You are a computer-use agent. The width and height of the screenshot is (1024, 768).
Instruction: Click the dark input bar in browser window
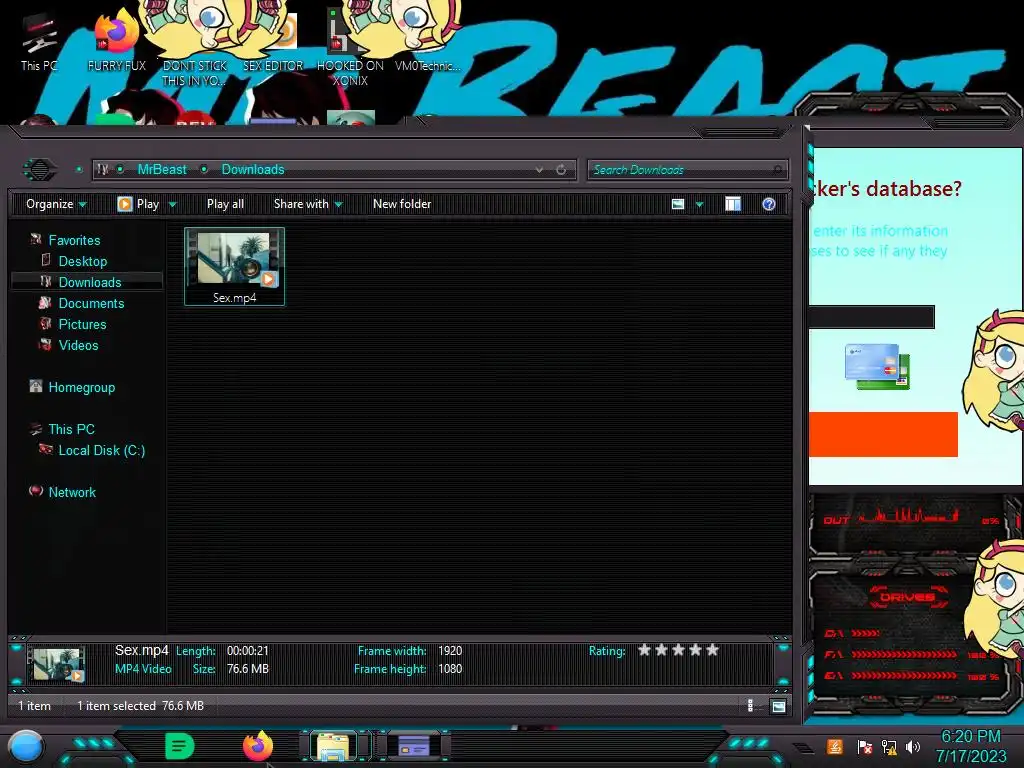coord(871,317)
